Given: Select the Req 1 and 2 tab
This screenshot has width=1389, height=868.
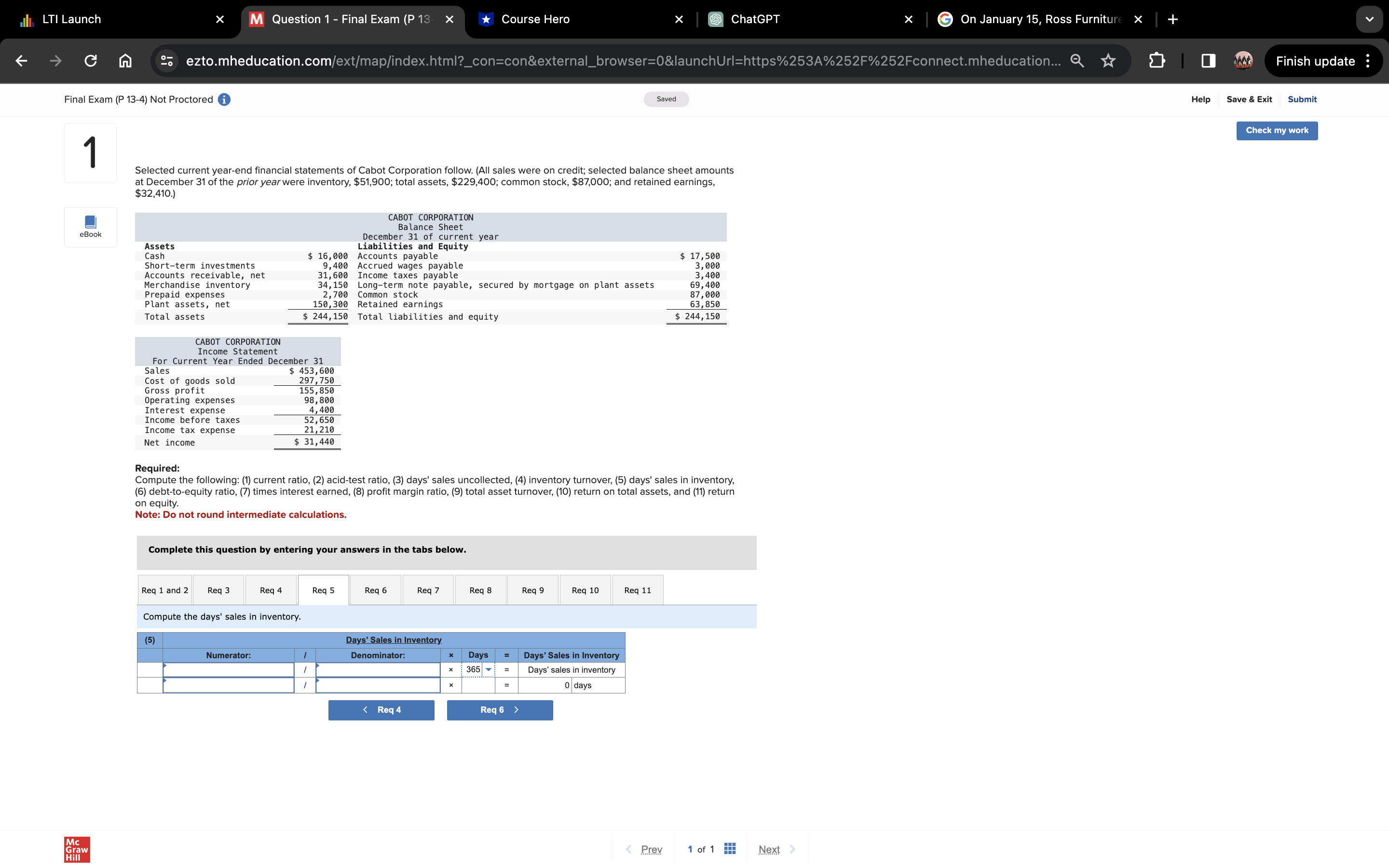Looking at the screenshot, I should 164,590.
